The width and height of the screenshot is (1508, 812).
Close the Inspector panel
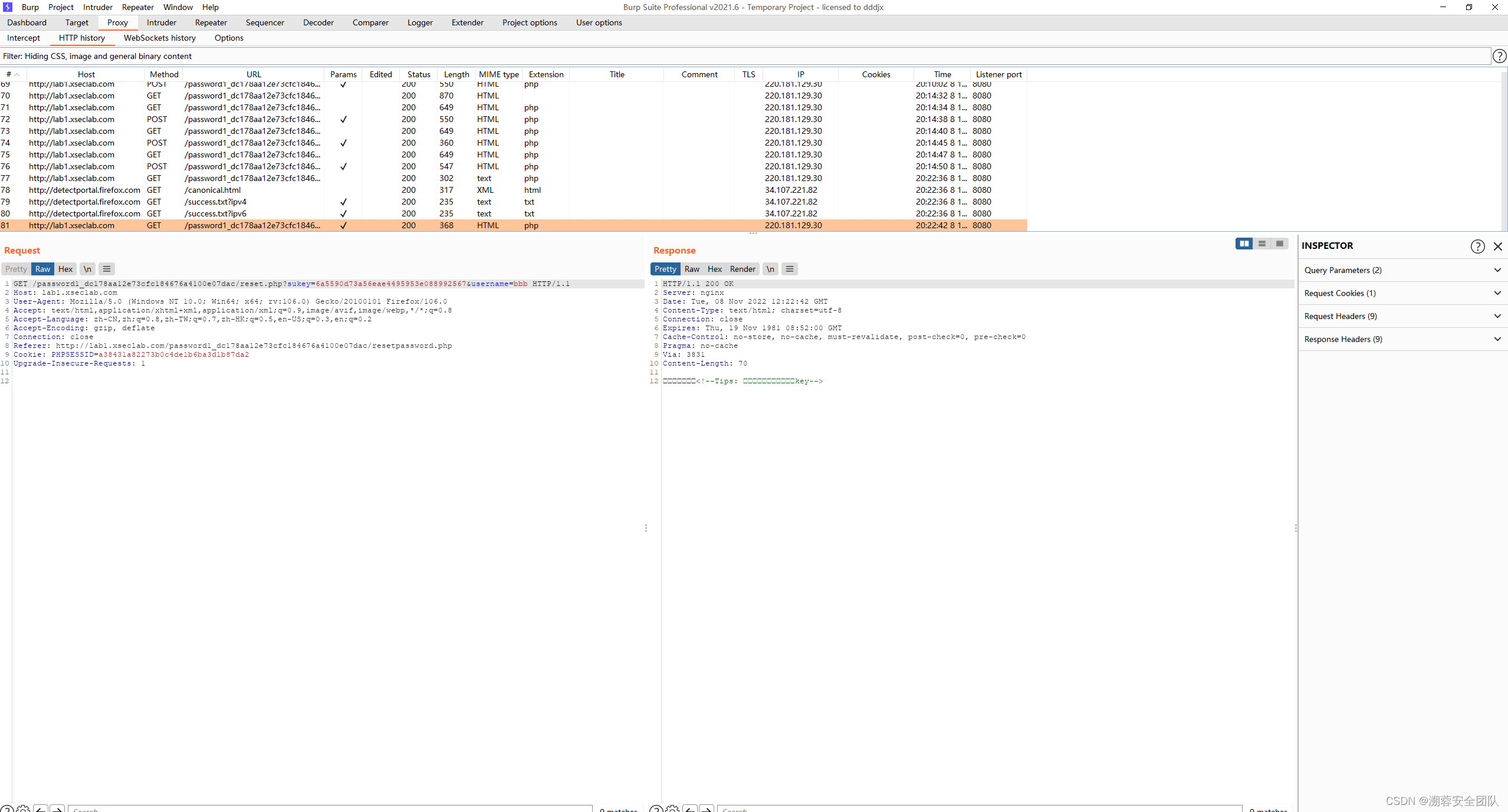click(x=1498, y=246)
